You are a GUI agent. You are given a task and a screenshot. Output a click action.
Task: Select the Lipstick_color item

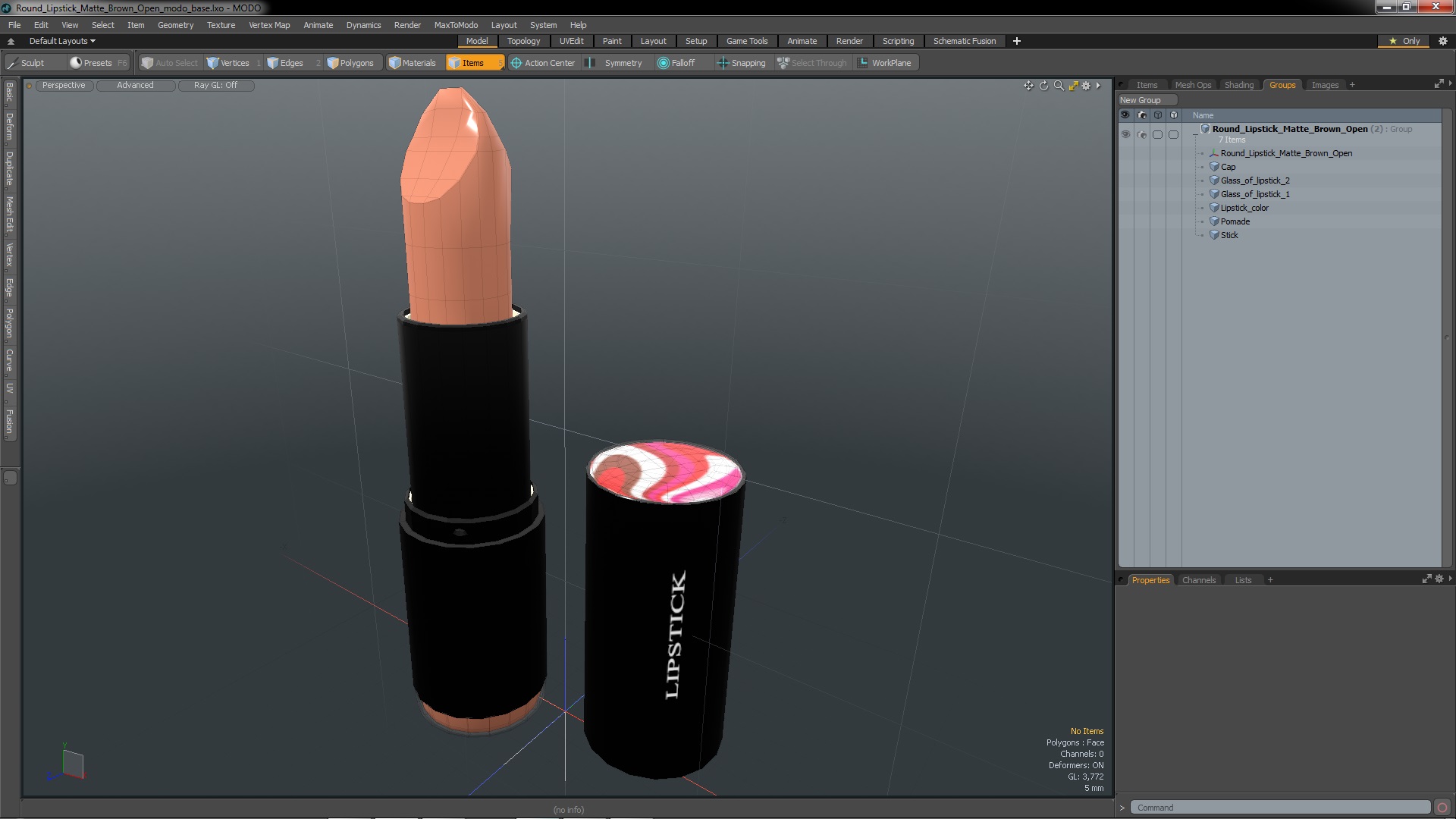coord(1244,208)
